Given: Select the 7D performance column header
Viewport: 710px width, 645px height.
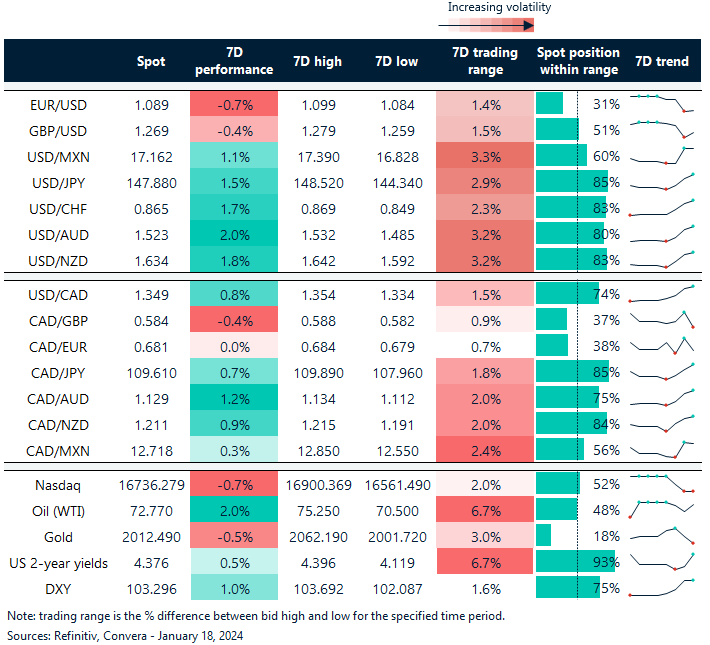Looking at the screenshot, I should [x=235, y=61].
